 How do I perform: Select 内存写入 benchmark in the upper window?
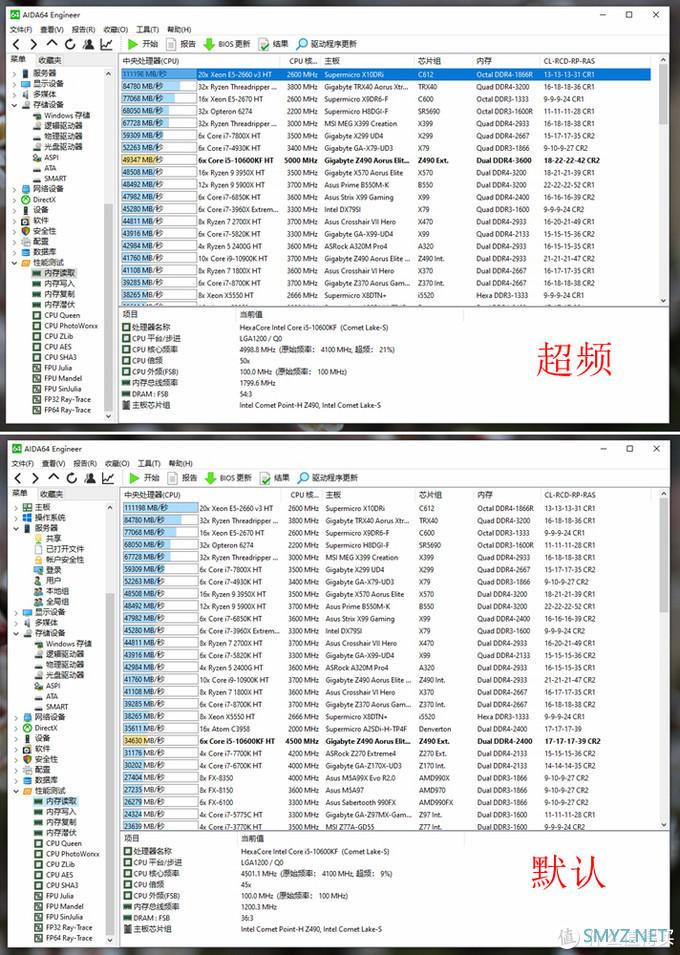point(59,283)
